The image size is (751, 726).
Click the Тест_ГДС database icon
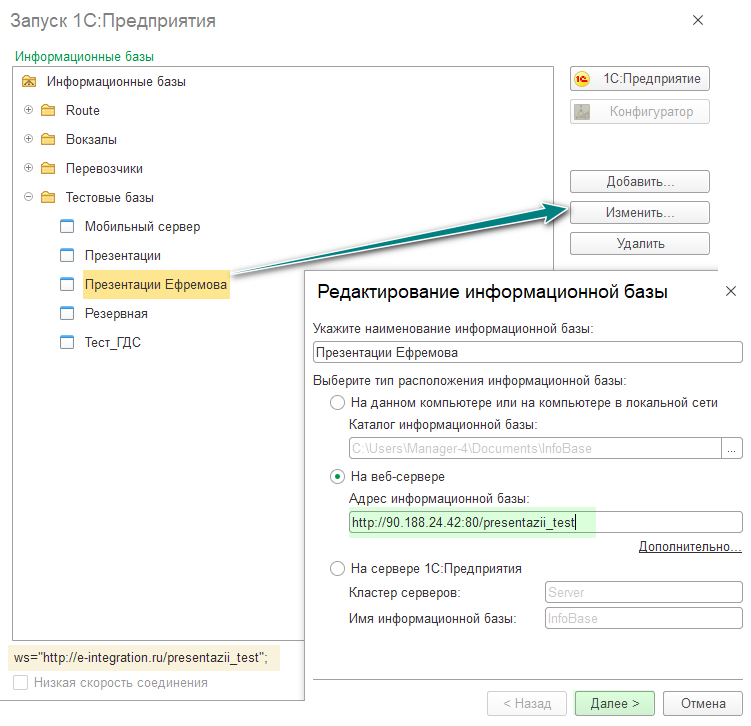(67, 343)
